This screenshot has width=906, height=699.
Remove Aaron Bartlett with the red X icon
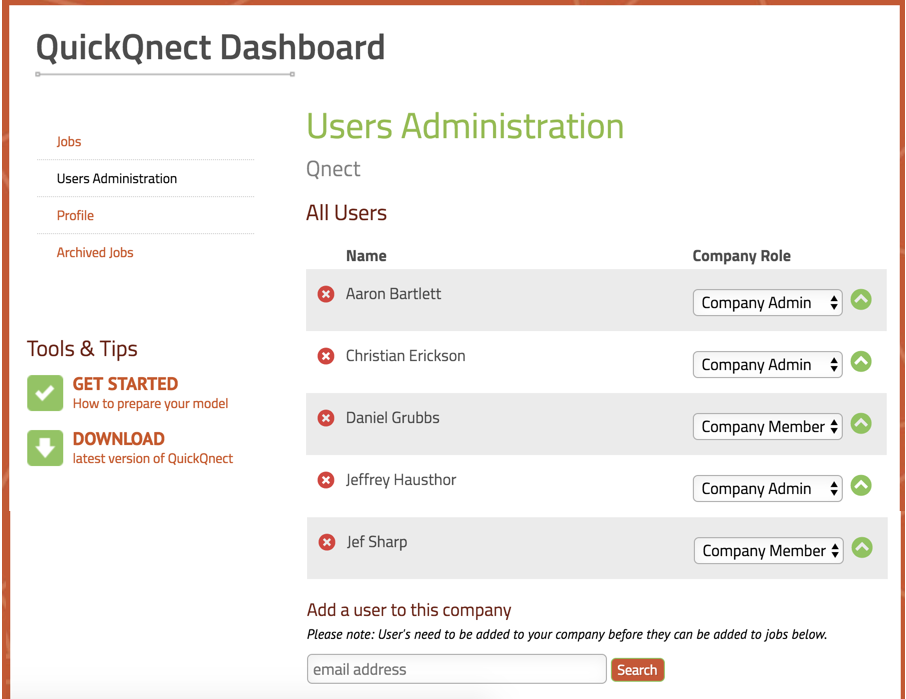[326, 294]
